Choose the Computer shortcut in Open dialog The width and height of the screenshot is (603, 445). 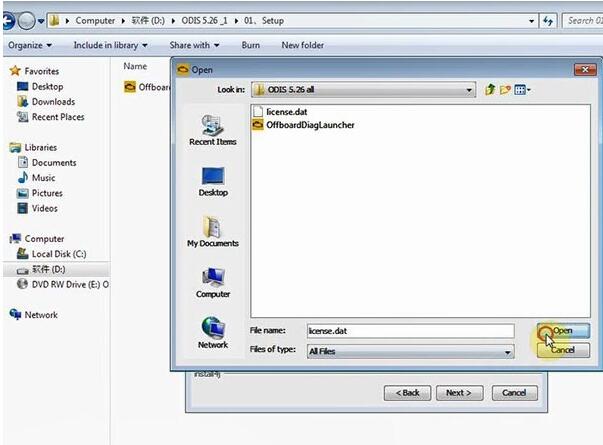point(213,283)
